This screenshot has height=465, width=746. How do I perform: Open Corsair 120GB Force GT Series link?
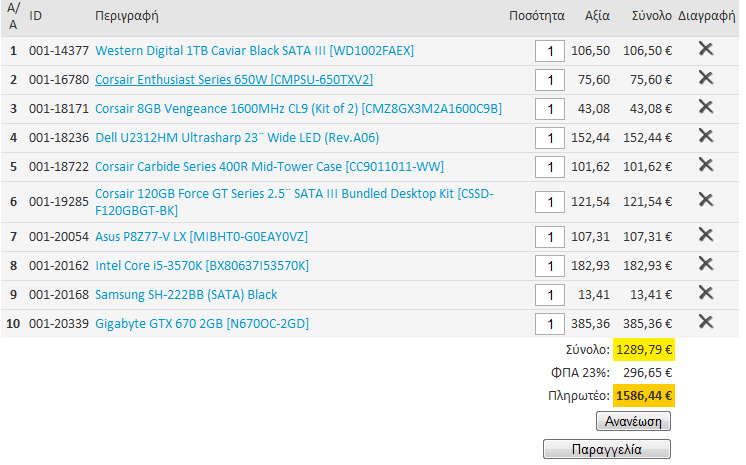click(294, 202)
